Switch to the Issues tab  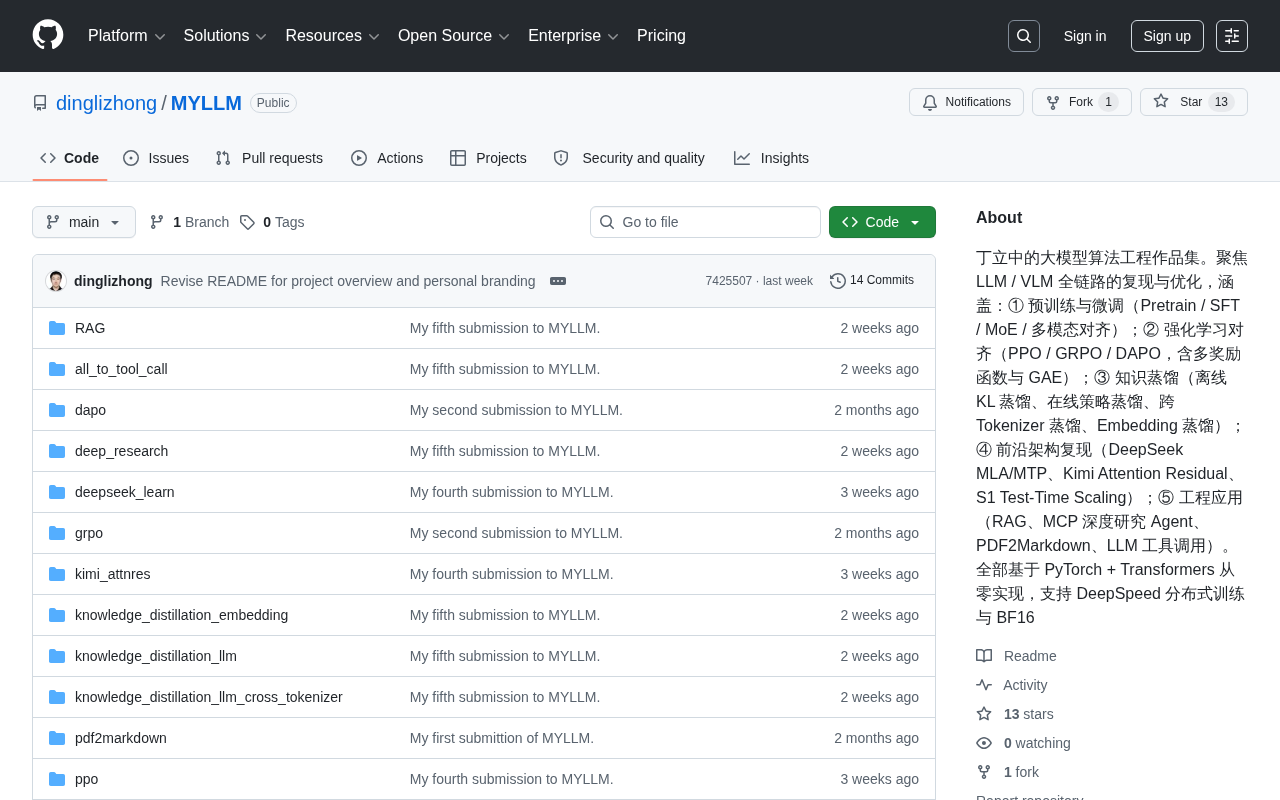click(156, 158)
